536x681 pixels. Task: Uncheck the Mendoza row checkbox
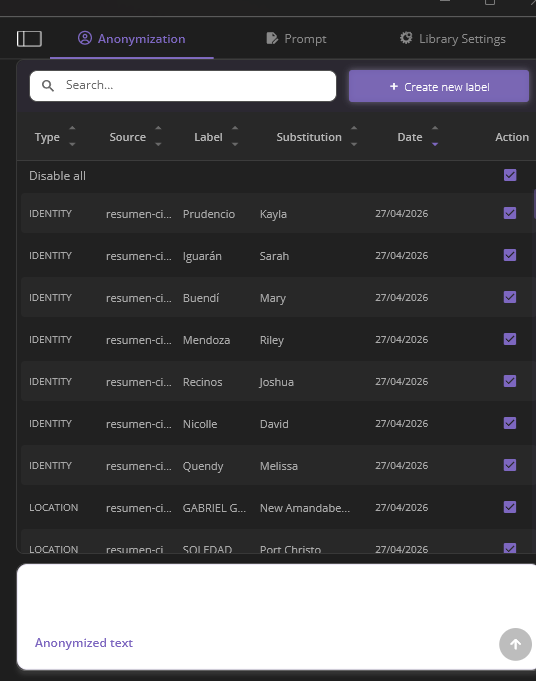pos(510,339)
